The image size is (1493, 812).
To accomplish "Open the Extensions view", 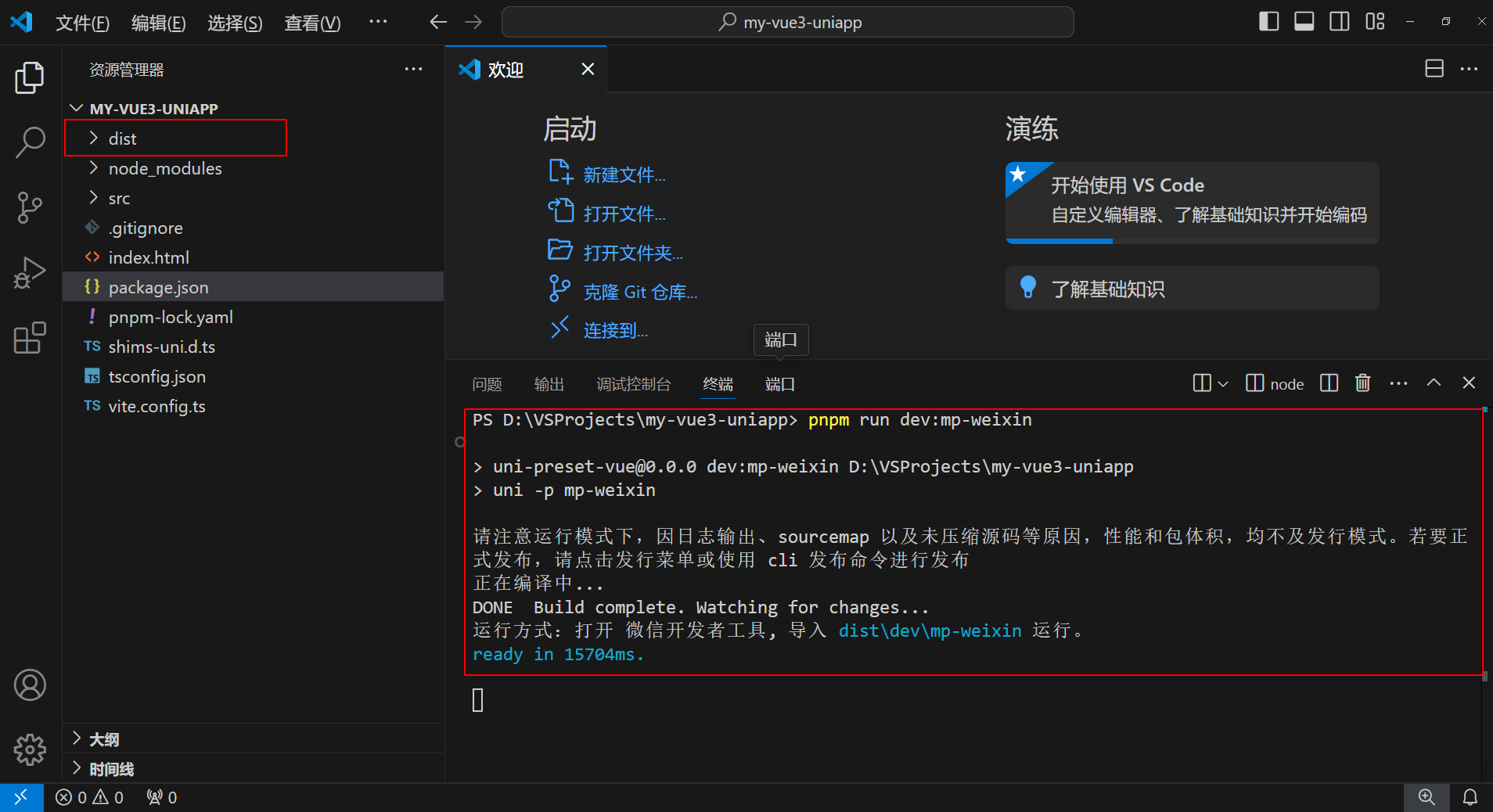I will point(29,338).
